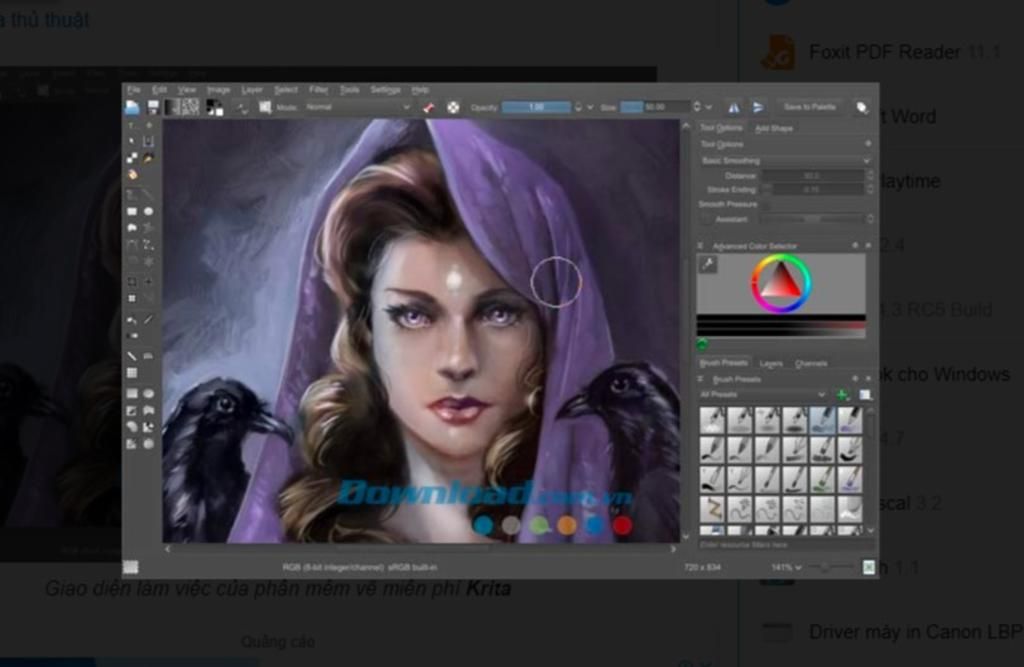Viewport: 1024px width, 667px height.
Task: Open the 141% zoom dropdown
Action: (786, 567)
